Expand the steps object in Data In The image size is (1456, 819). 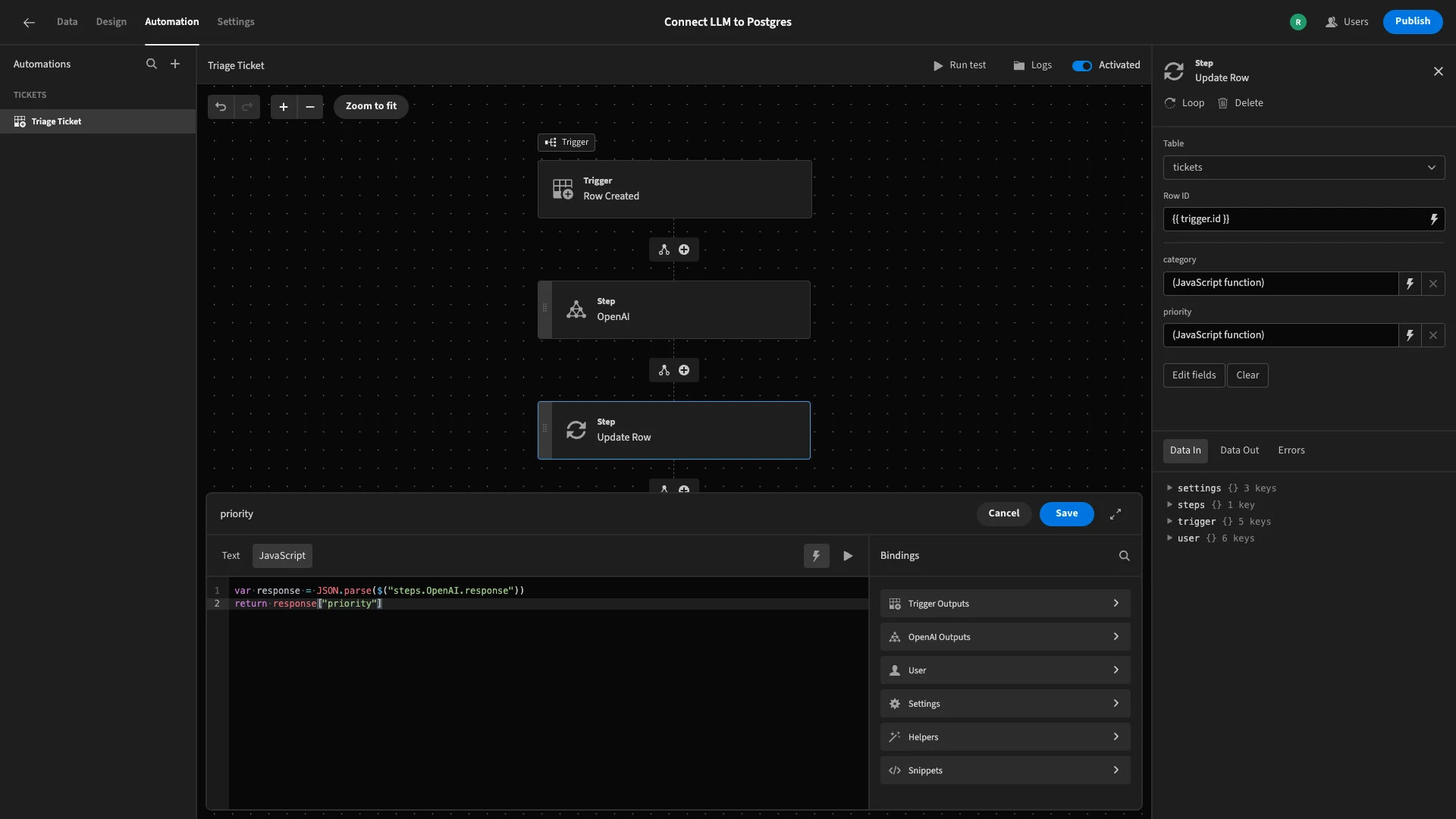[x=1170, y=505]
